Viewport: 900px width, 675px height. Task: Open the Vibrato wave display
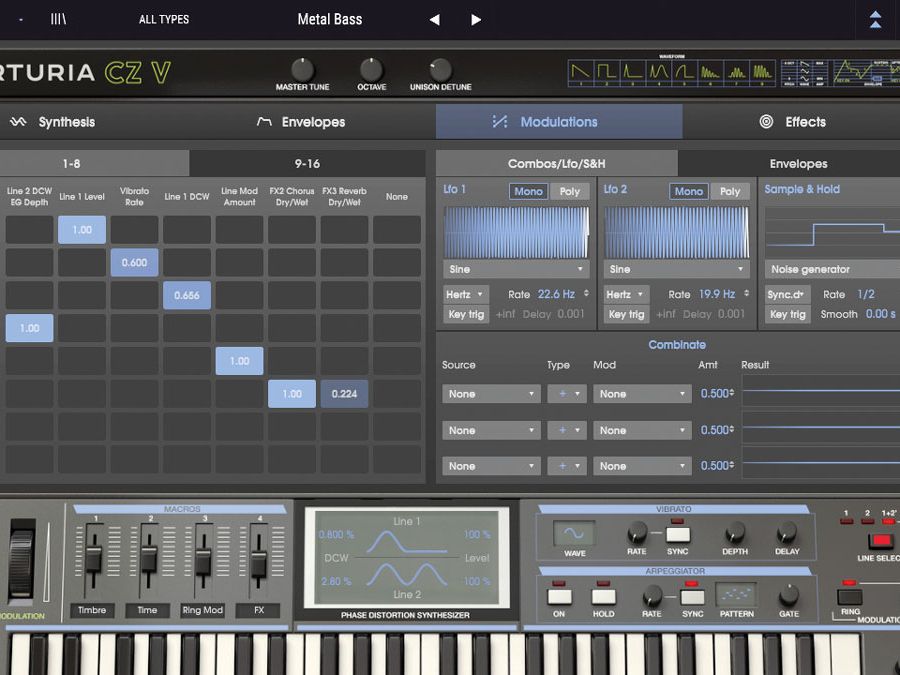pos(574,533)
